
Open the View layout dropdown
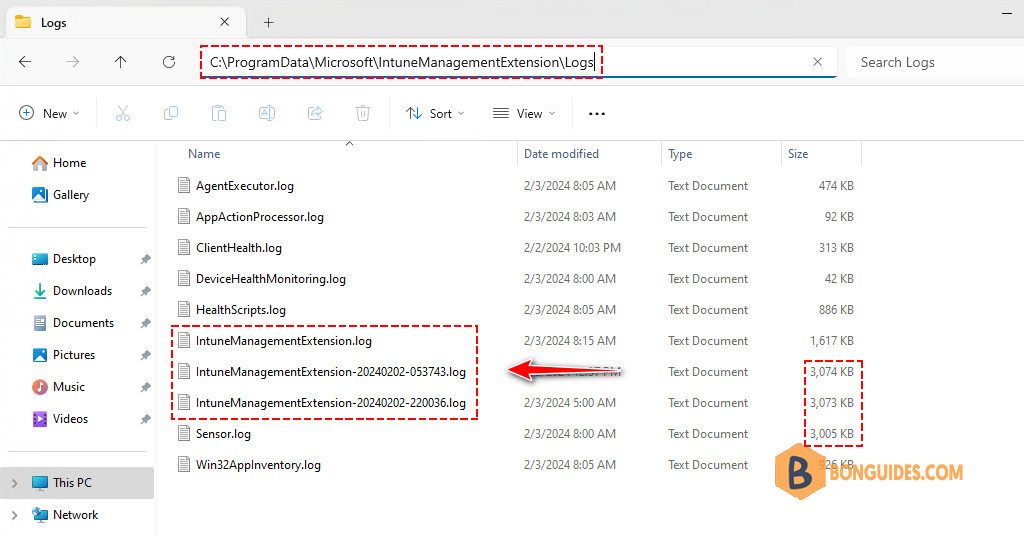[x=524, y=114]
